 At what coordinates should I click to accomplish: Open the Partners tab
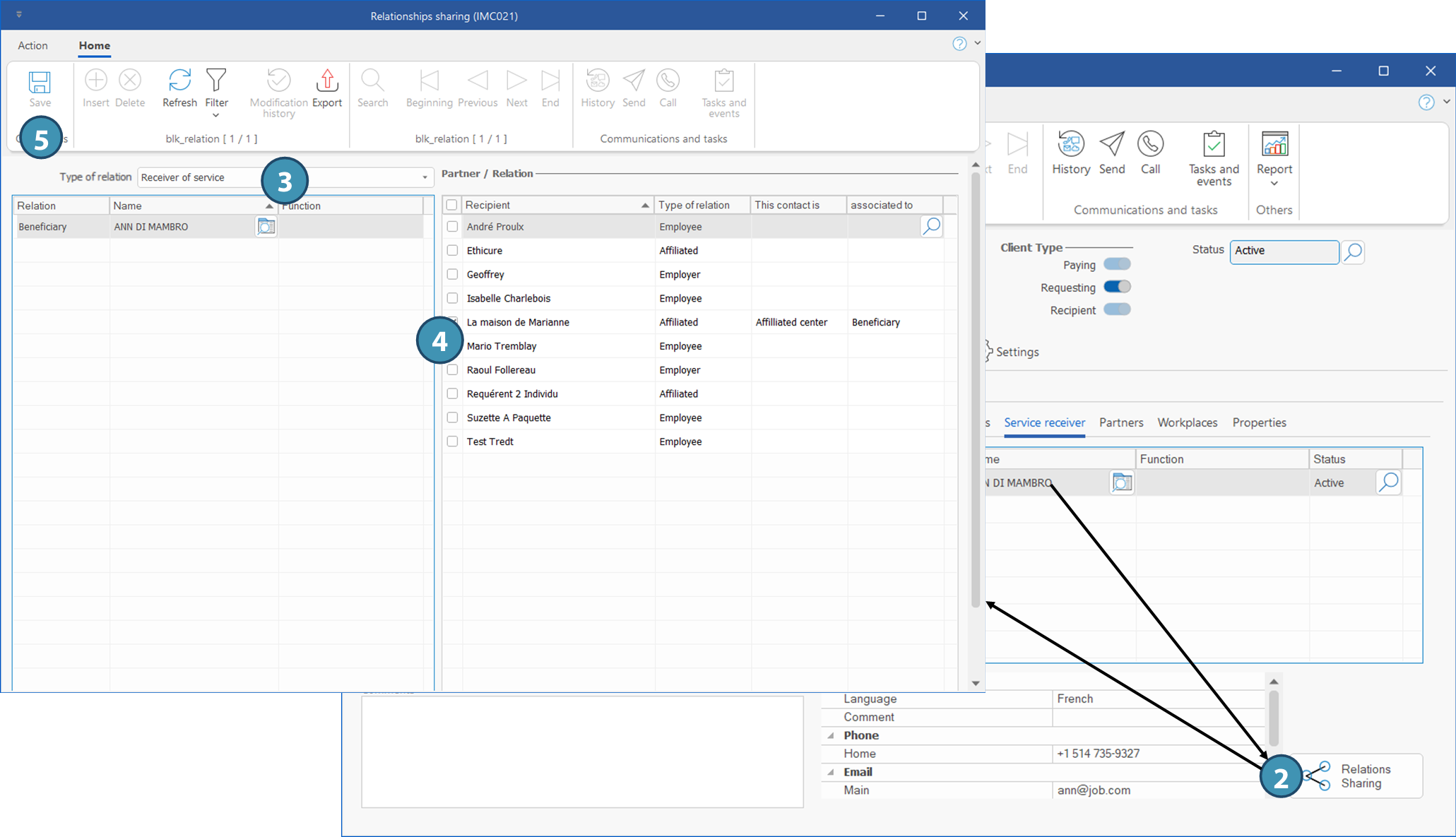[1120, 422]
